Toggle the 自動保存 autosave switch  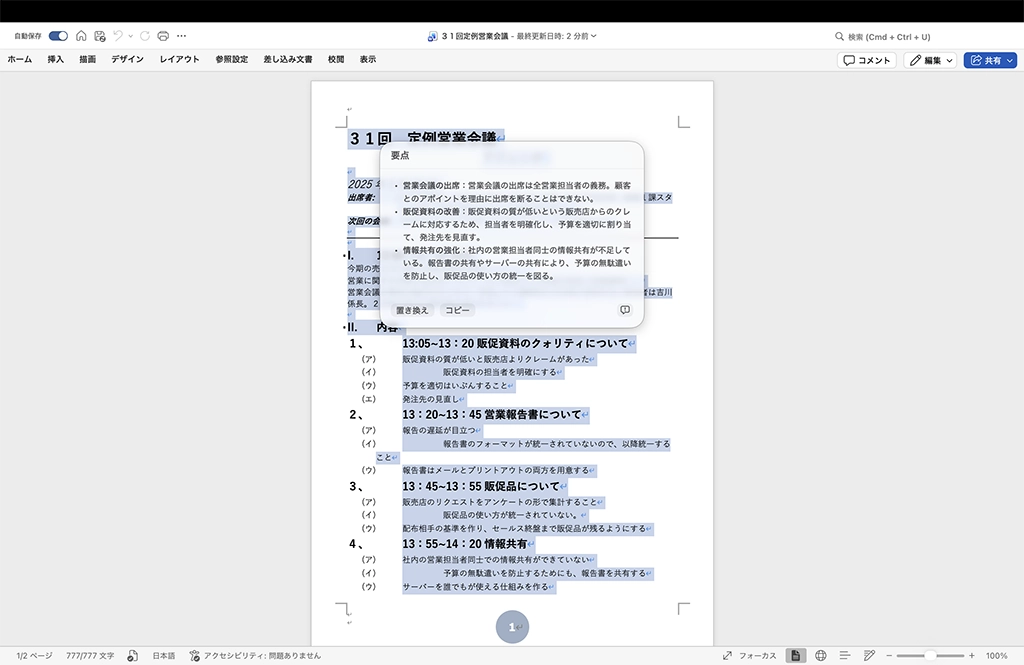[58, 36]
